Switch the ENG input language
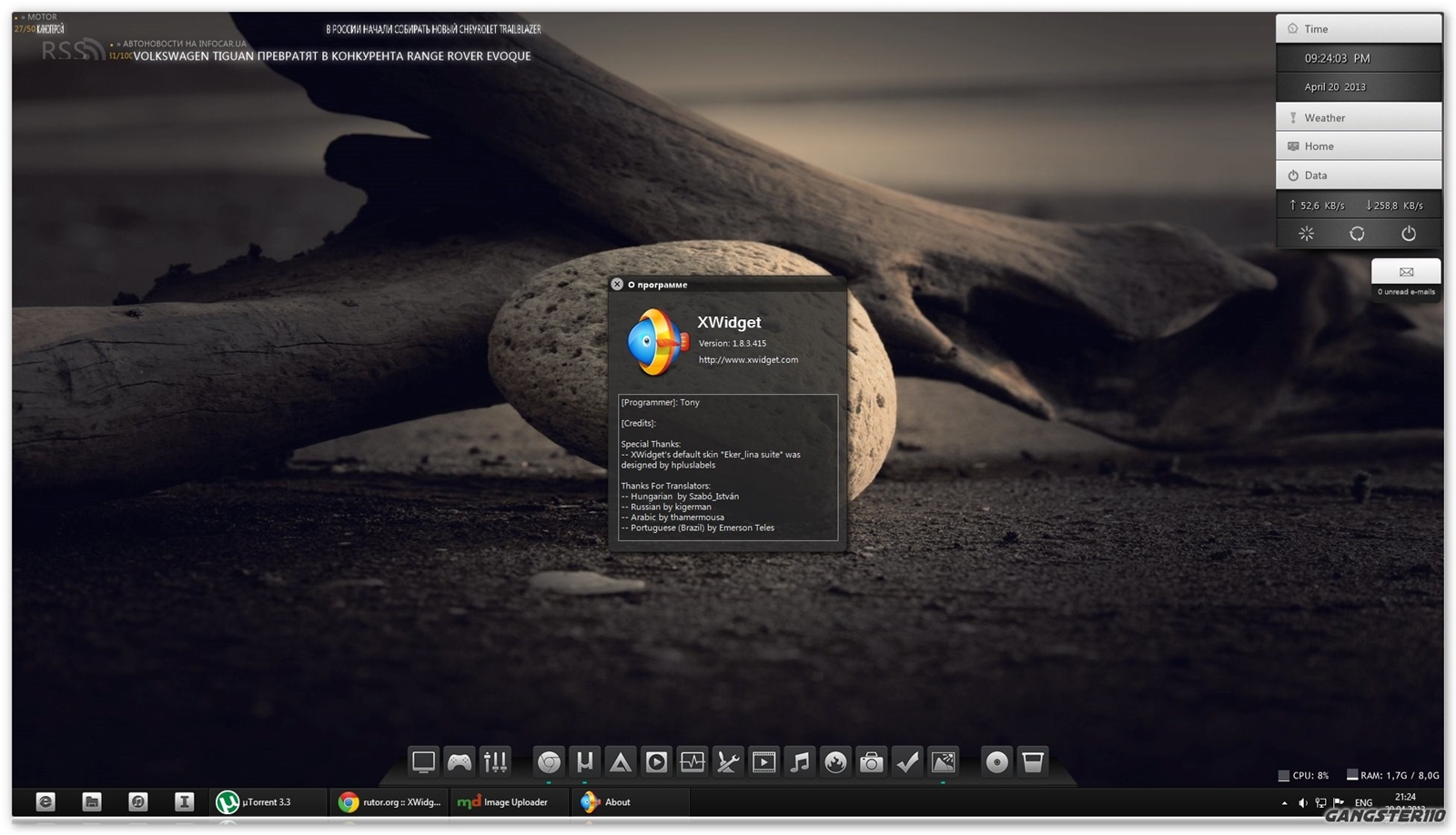 [x=1363, y=802]
